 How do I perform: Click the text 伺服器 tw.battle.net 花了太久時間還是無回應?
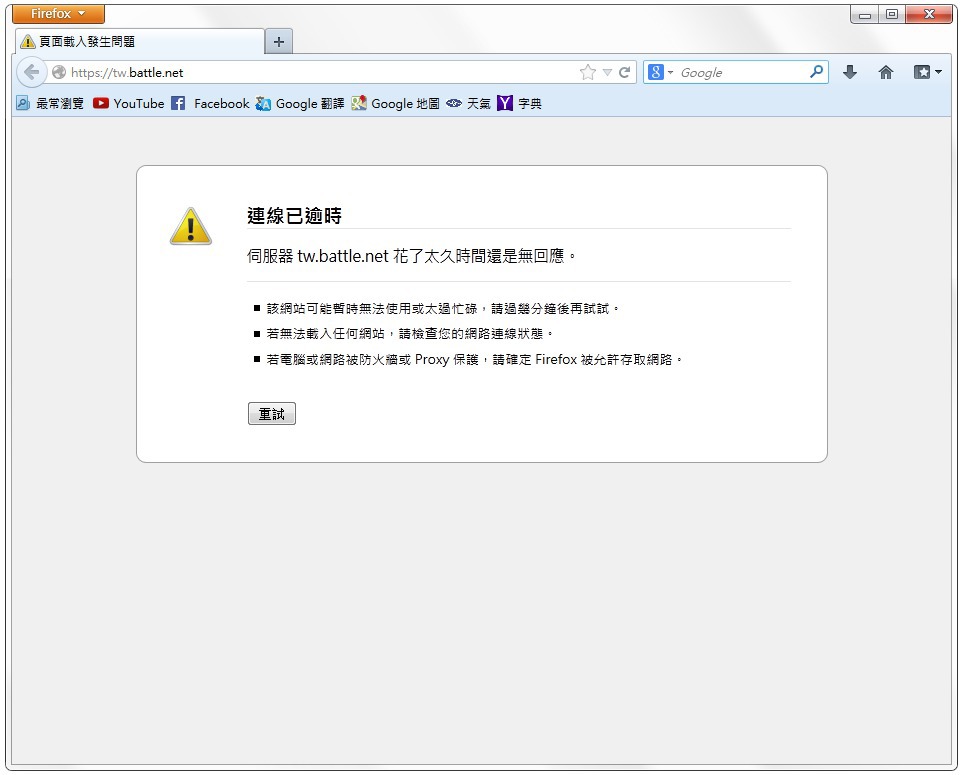(412, 256)
